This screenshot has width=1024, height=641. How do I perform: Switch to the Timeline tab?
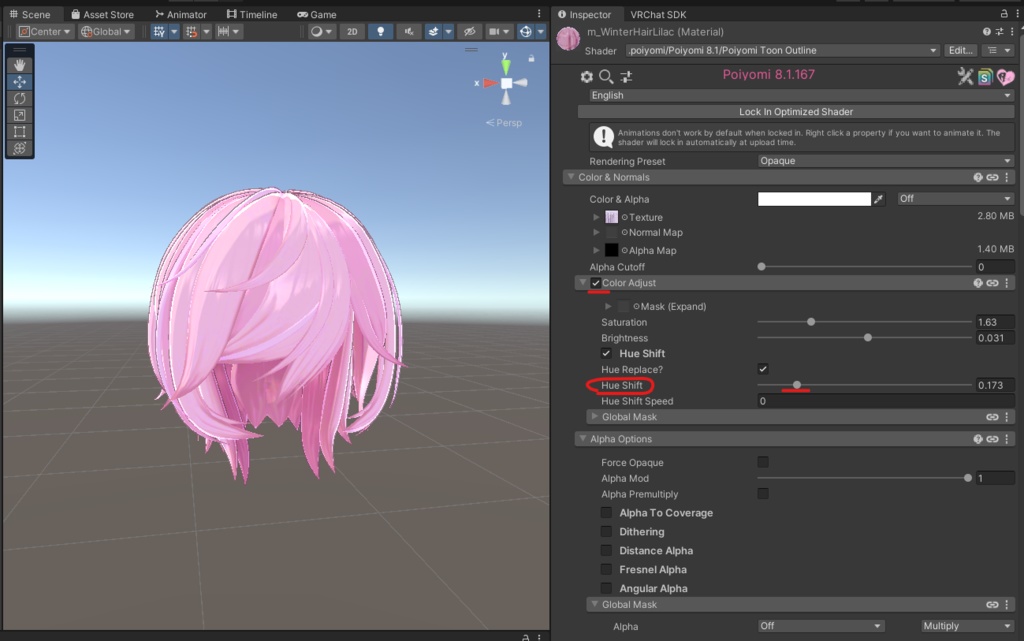coord(252,14)
